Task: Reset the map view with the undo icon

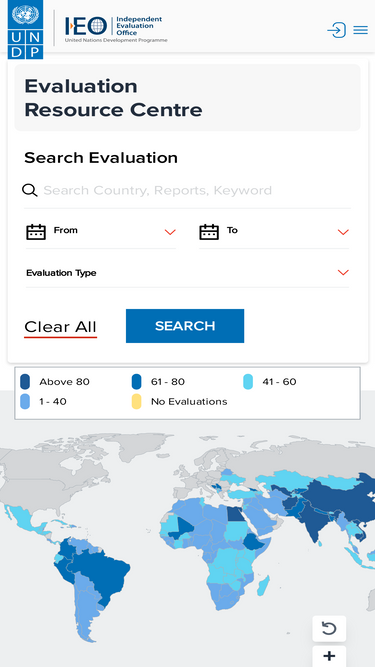Action: 329,628
